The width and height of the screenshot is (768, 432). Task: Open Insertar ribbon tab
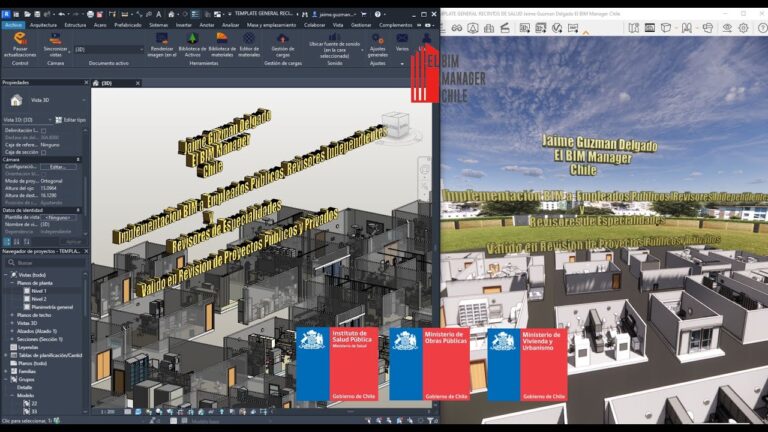click(x=184, y=25)
